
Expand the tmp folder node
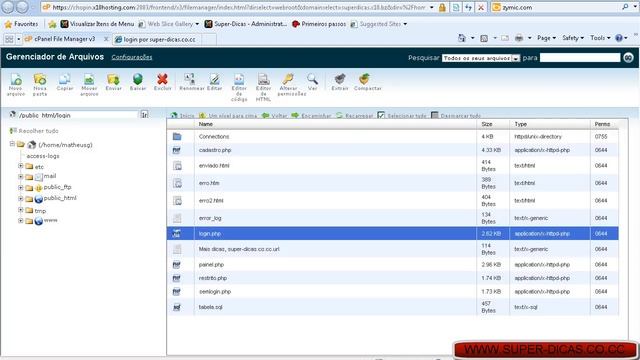(20, 210)
